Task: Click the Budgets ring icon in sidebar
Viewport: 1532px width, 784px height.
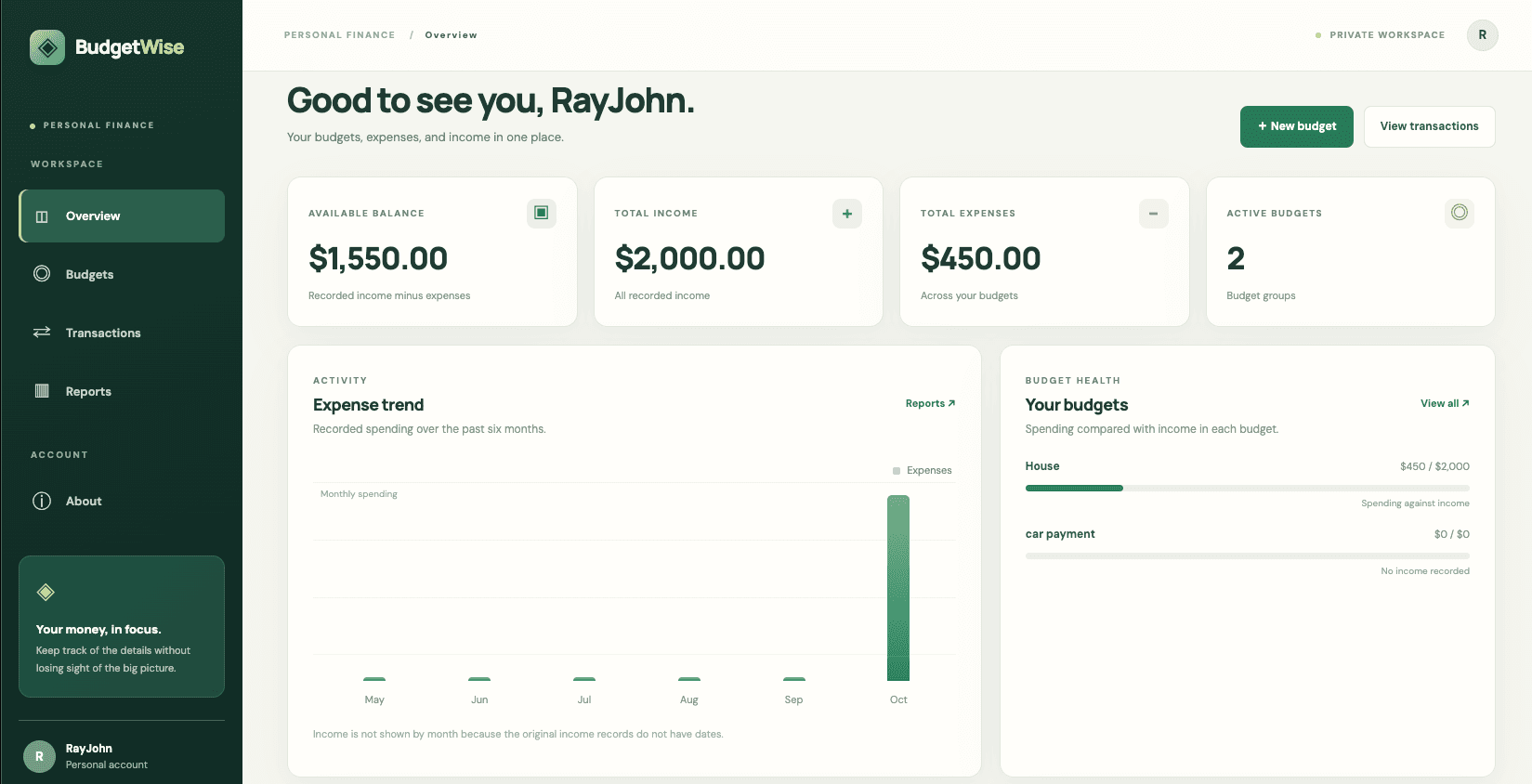Action: click(42, 274)
